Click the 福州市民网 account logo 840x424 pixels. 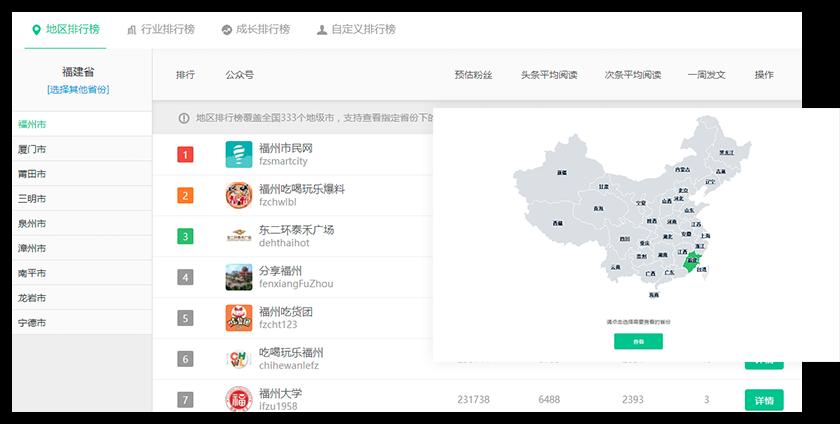[x=239, y=154]
